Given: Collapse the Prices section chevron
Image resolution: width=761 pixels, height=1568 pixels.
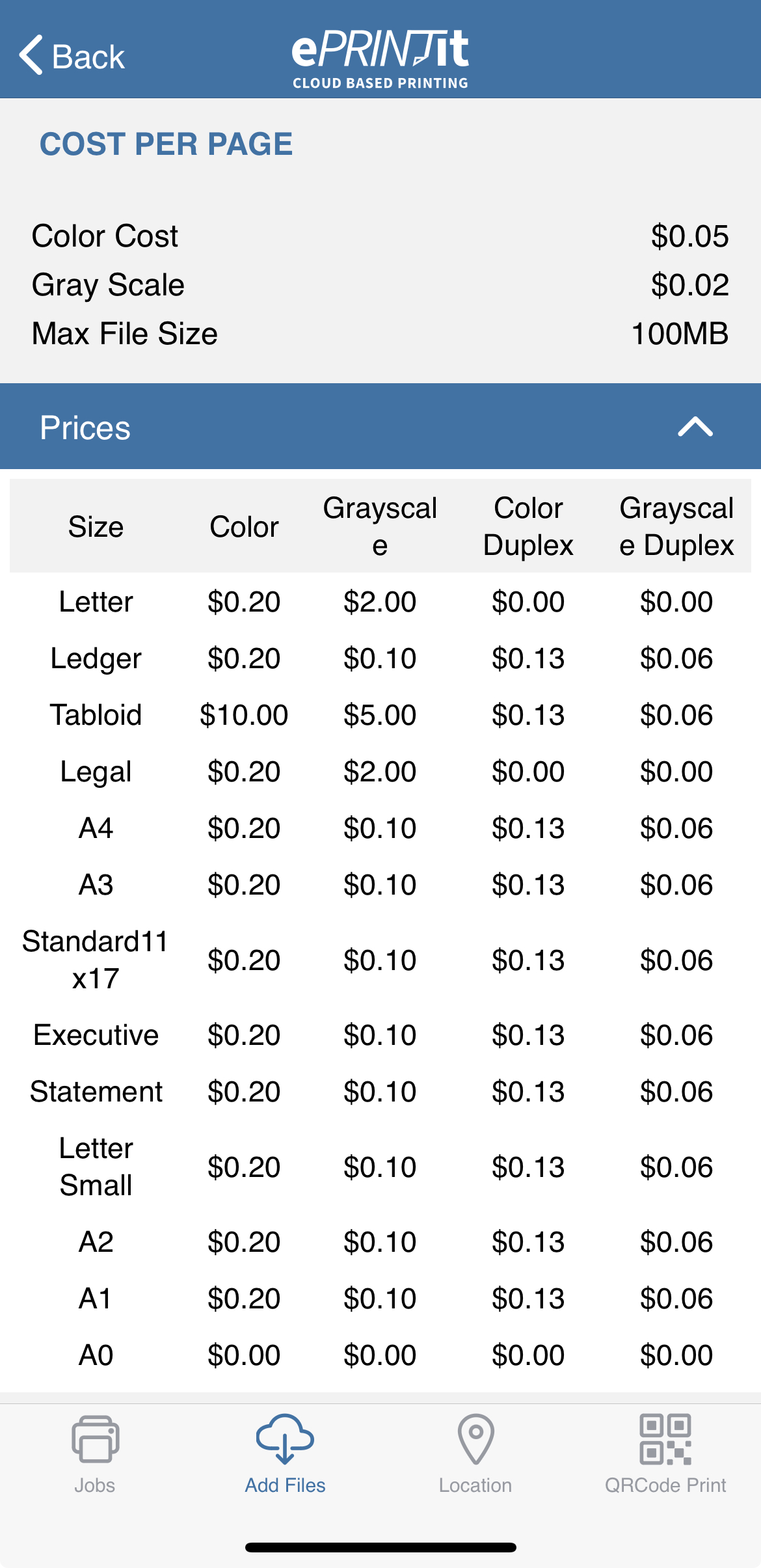Looking at the screenshot, I should click(x=695, y=427).
